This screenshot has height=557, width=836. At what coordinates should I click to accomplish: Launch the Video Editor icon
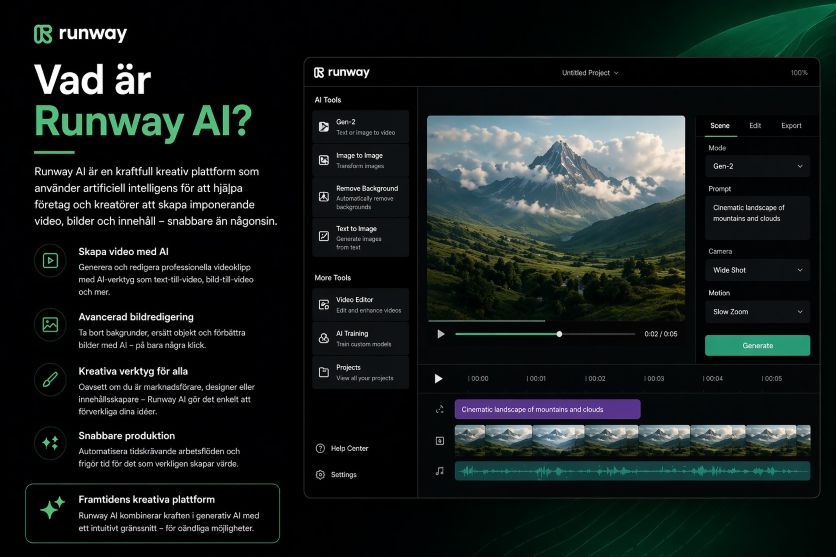pyautogui.click(x=324, y=304)
